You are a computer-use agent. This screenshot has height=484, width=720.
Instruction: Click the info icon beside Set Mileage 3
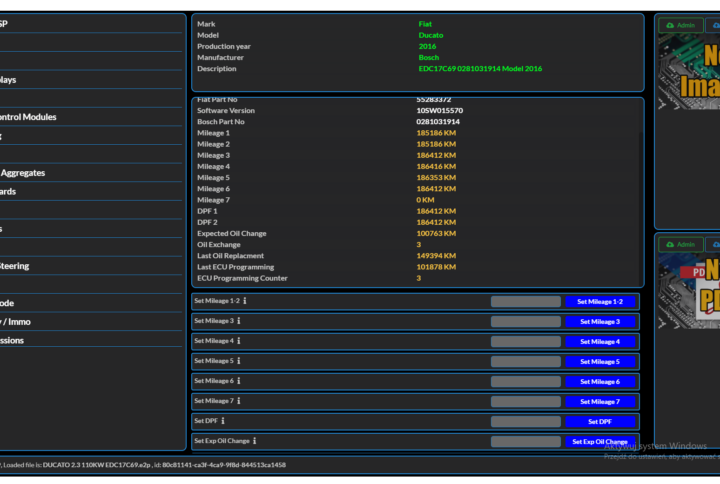(239, 321)
